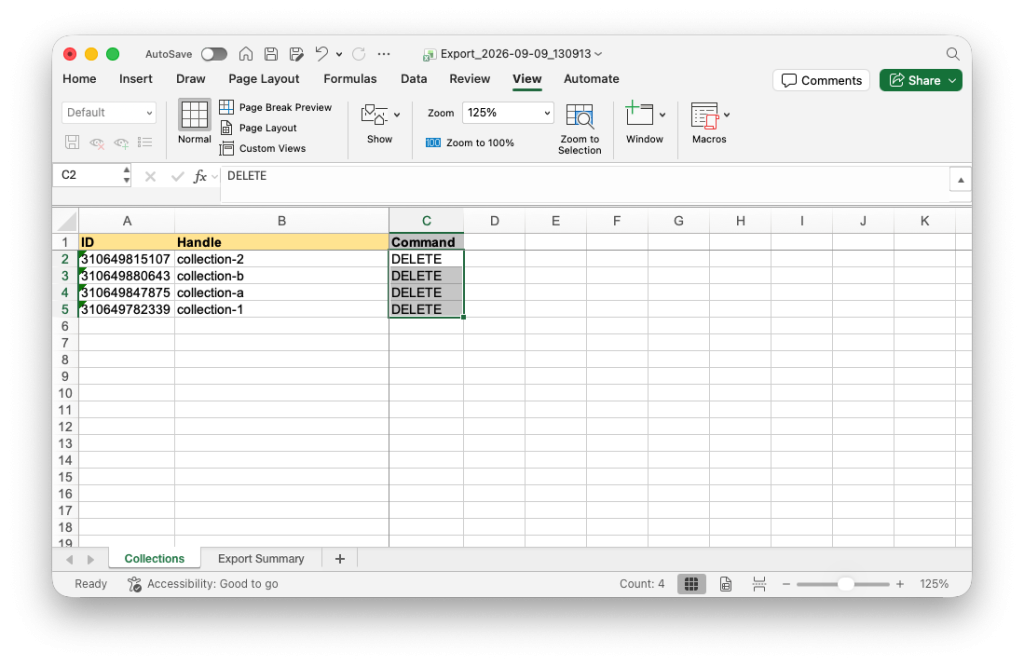This screenshot has width=1024, height=666.
Task: Click the Save As icon with pencil
Action: point(296,54)
